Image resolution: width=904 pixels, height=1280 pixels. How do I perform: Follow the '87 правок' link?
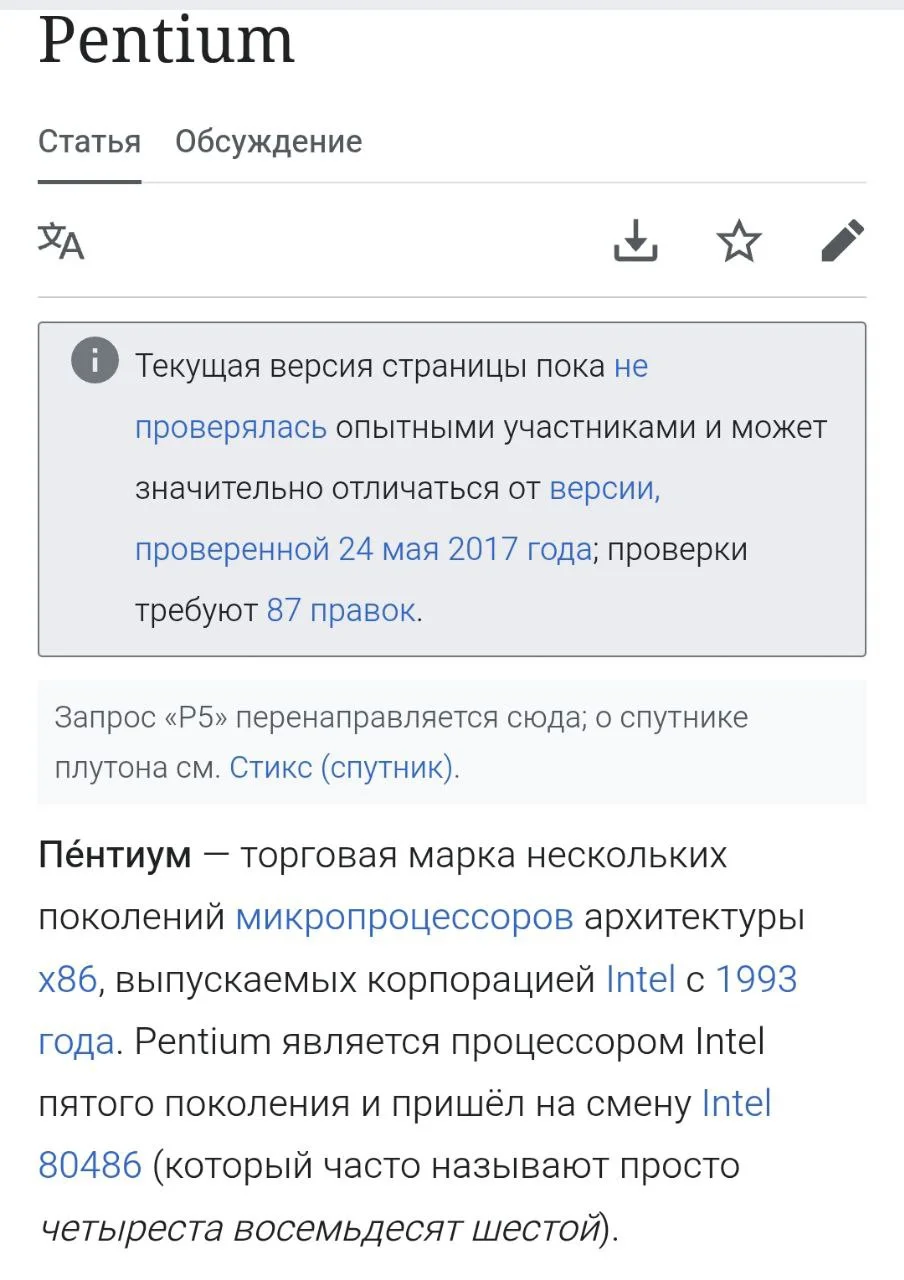[x=340, y=610]
